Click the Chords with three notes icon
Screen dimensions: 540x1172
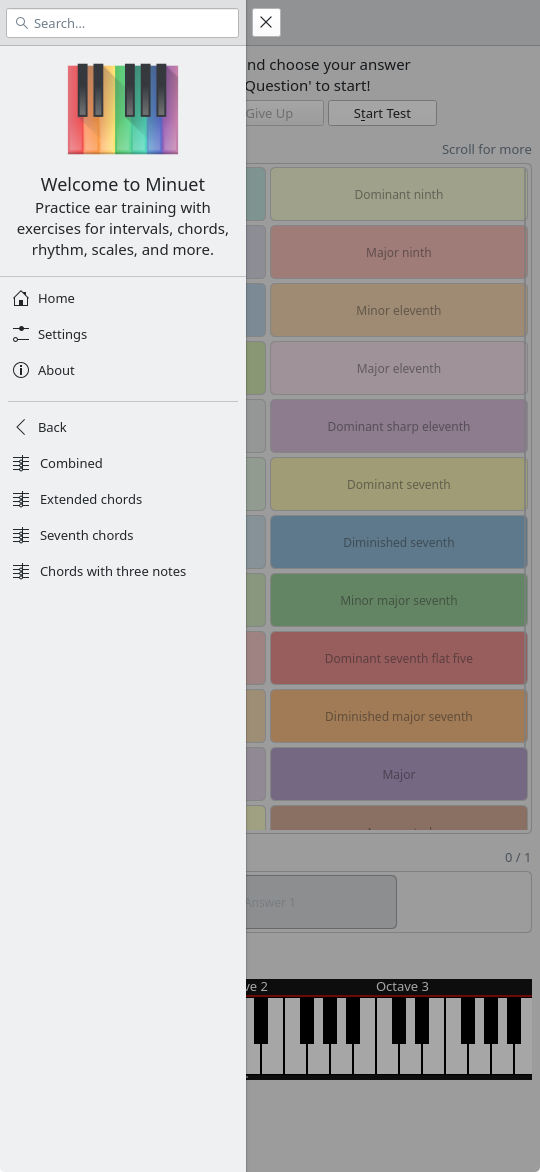pyautogui.click(x=21, y=571)
